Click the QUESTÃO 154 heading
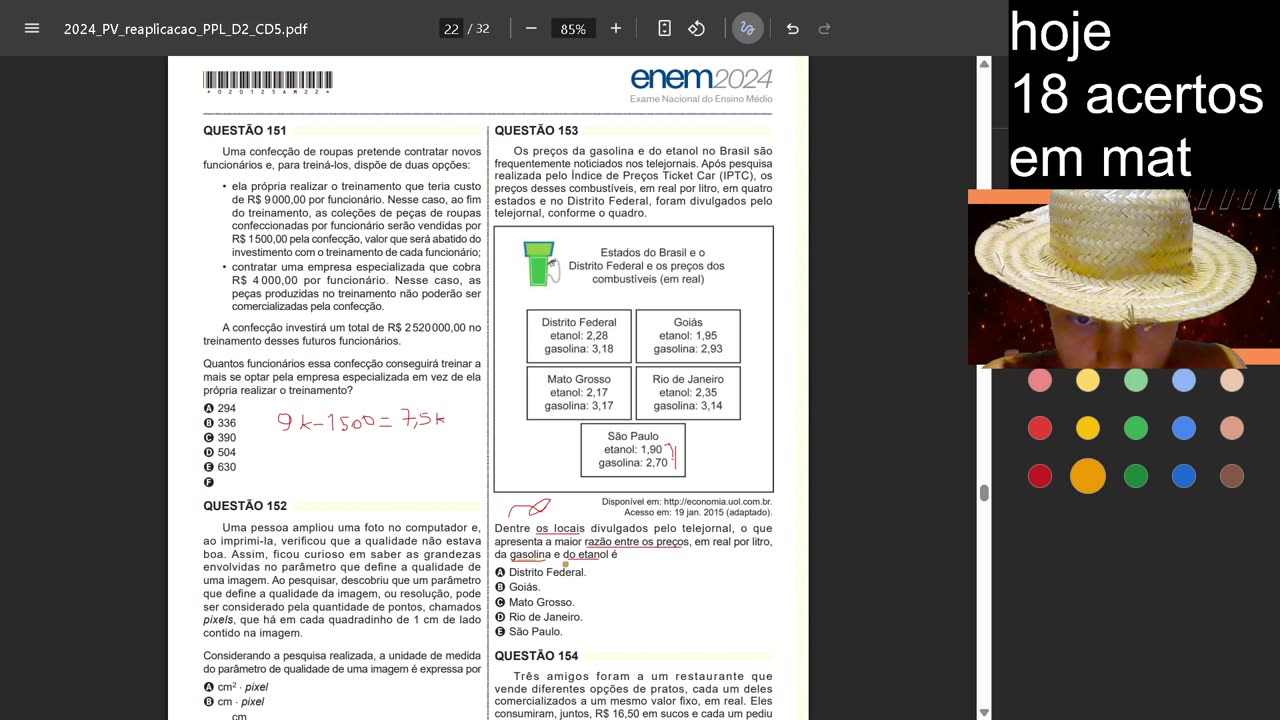This screenshot has height=720, width=1280. 536,656
